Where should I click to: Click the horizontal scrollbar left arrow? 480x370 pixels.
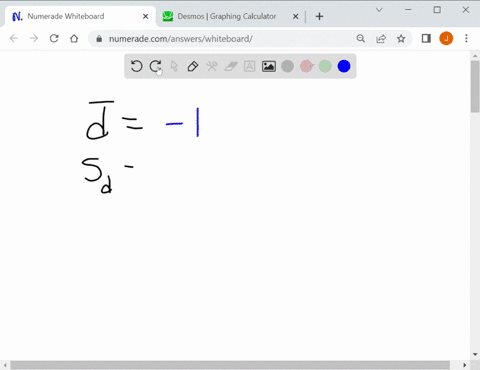coord(5,365)
